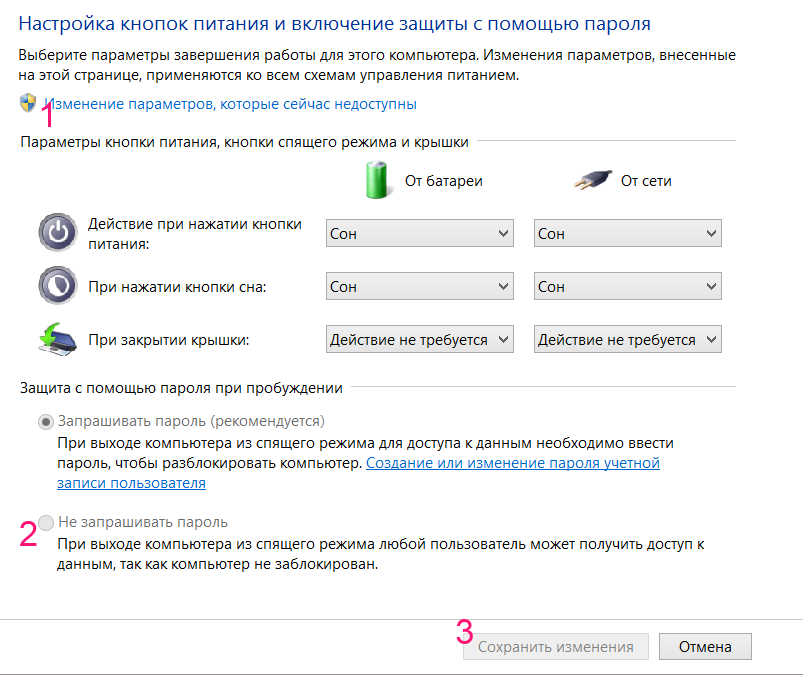Click the 'Отмена' button
The width and height of the screenshot is (803, 675).
pyautogui.click(x=705, y=646)
